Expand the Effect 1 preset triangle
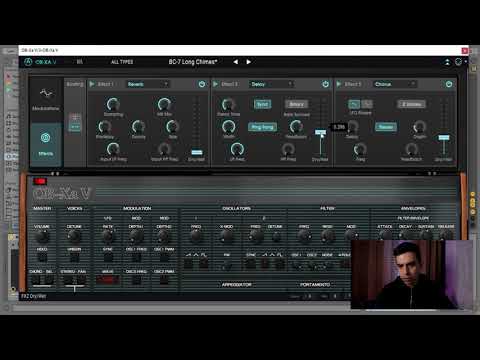The height and width of the screenshot is (360, 480). point(92,84)
